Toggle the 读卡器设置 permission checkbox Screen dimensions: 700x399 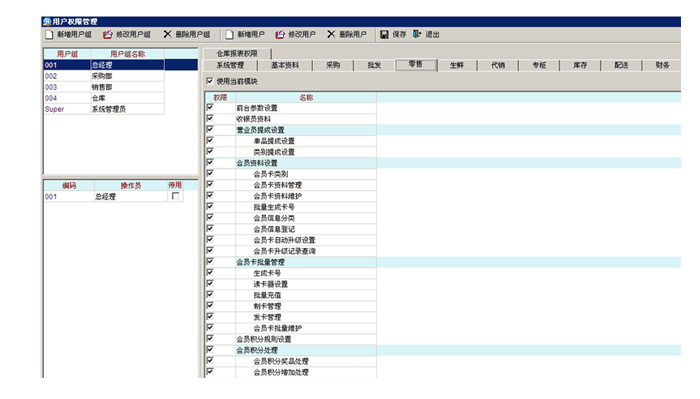tap(210, 284)
